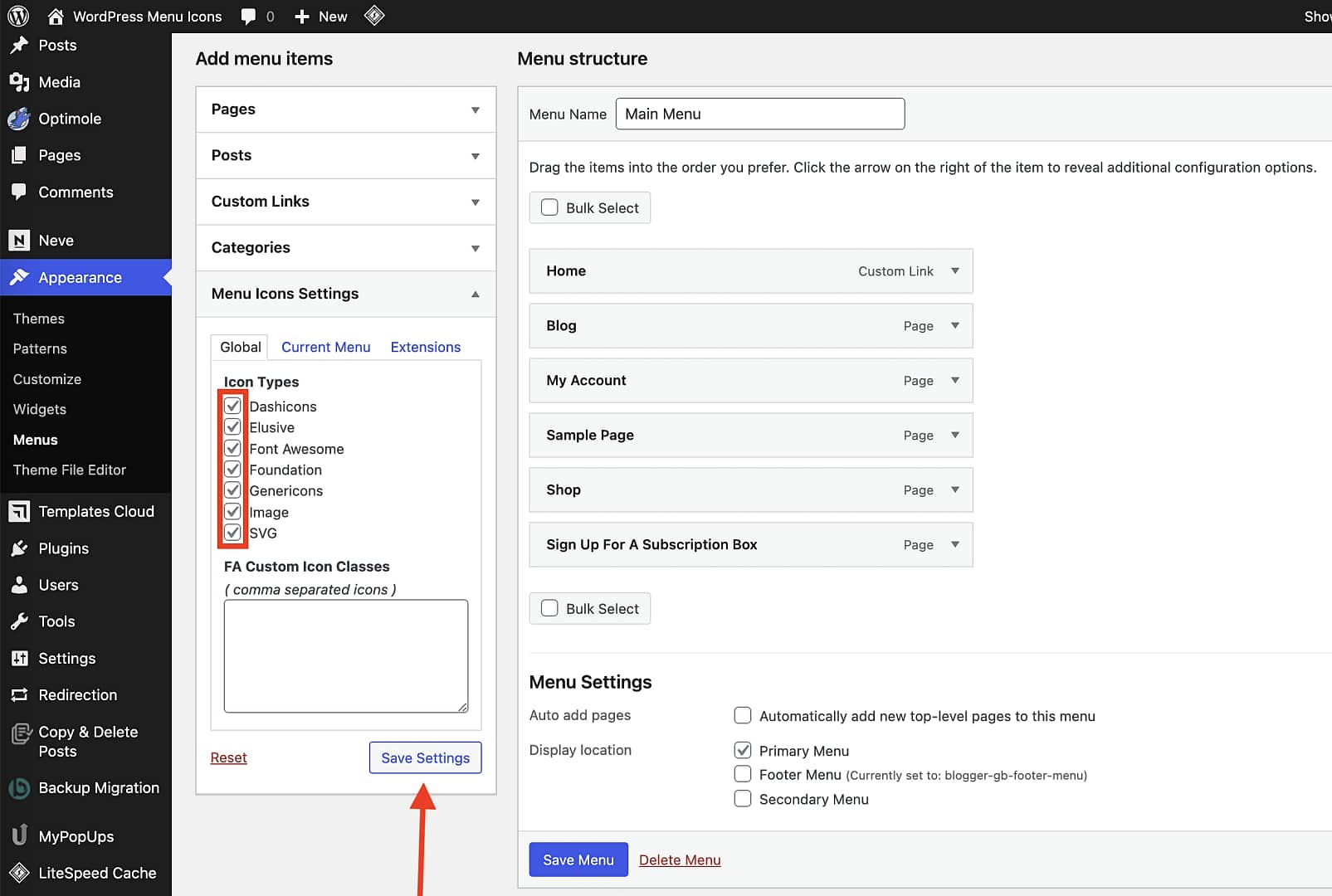
Task: Click the LiteSpeed diamond icon in admin bar
Action: 374,16
